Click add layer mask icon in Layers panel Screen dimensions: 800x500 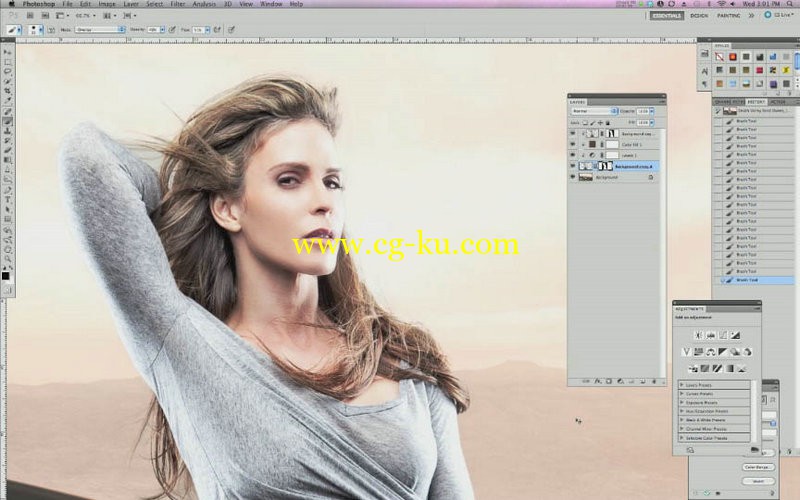(609, 381)
